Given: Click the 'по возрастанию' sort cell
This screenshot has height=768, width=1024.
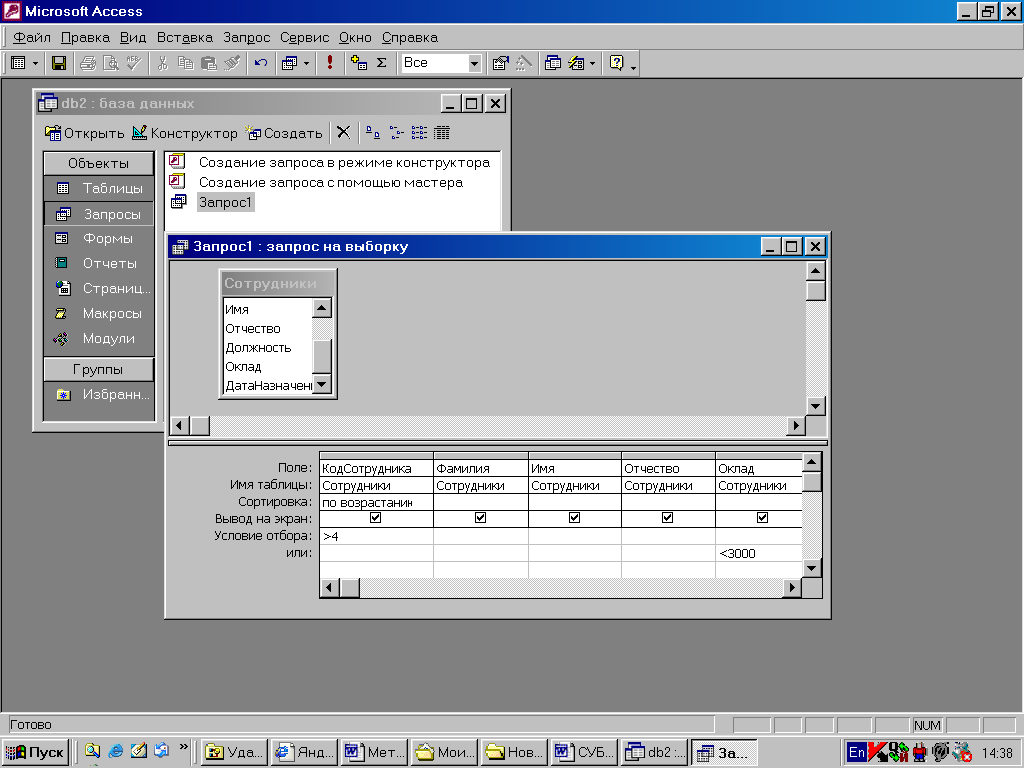Looking at the screenshot, I should click(x=376, y=502).
